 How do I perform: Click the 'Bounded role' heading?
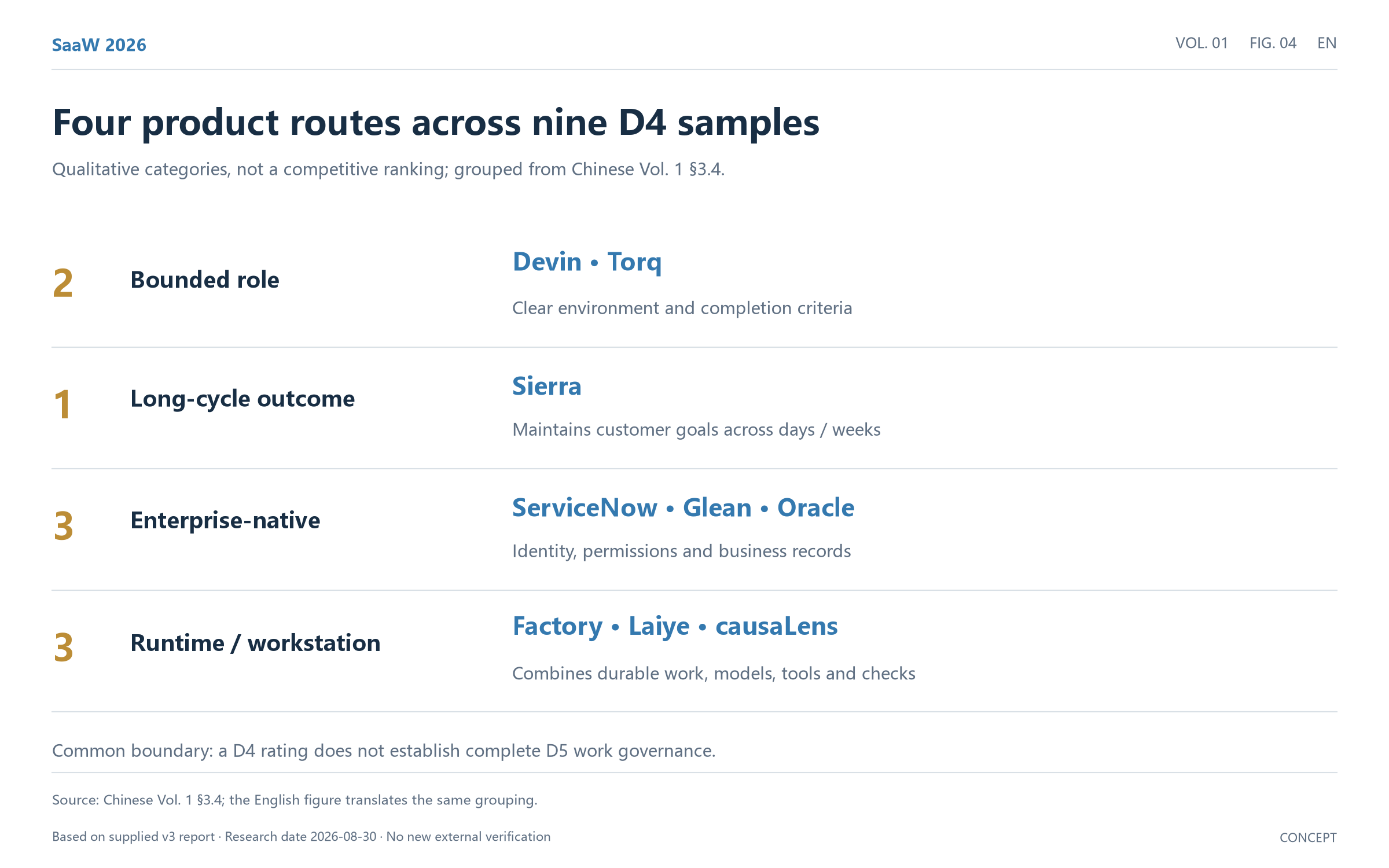coord(205,280)
